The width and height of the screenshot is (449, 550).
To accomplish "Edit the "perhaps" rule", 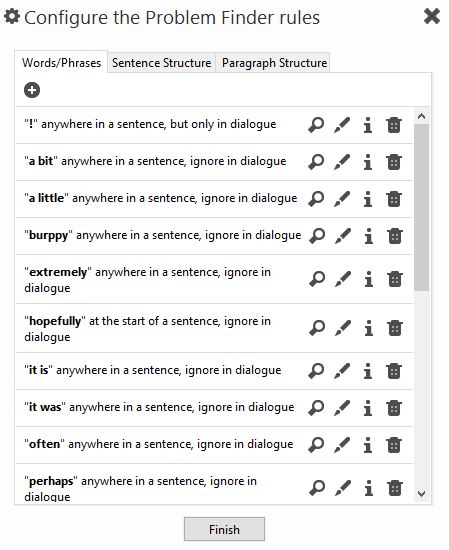I will (x=343, y=488).
